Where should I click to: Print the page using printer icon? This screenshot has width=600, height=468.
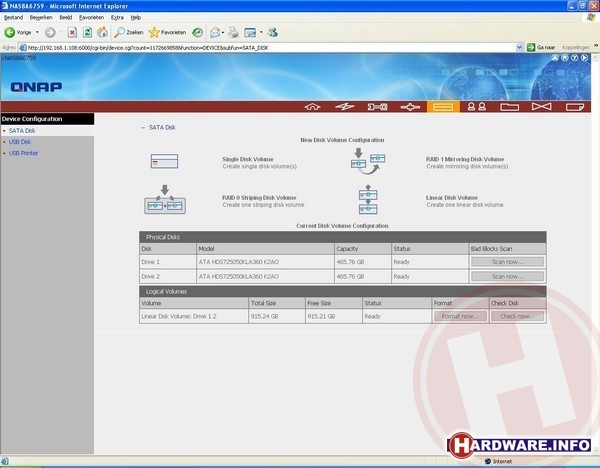pos(233,33)
